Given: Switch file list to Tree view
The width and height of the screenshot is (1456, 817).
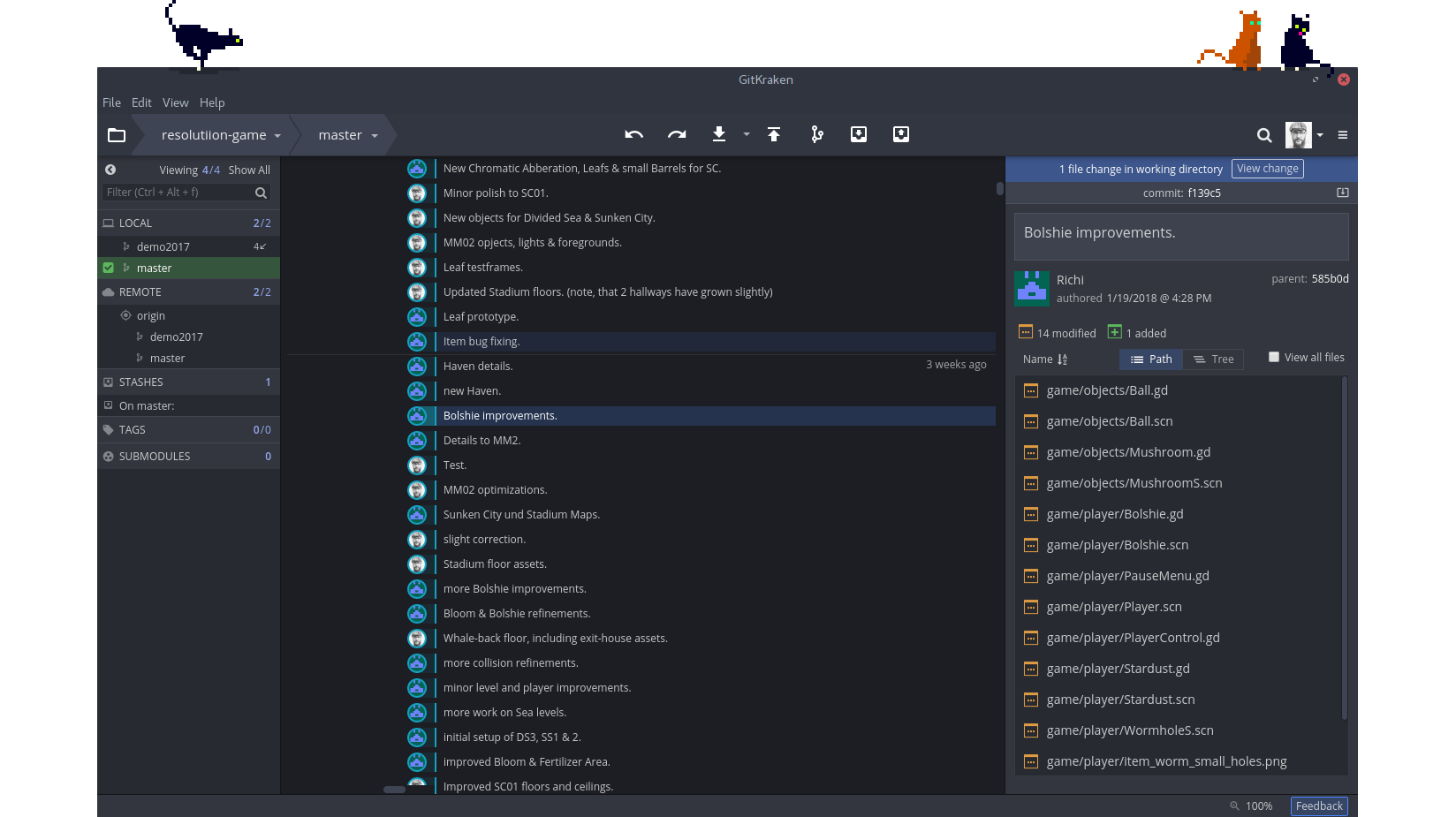Looking at the screenshot, I should (1213, 359).
